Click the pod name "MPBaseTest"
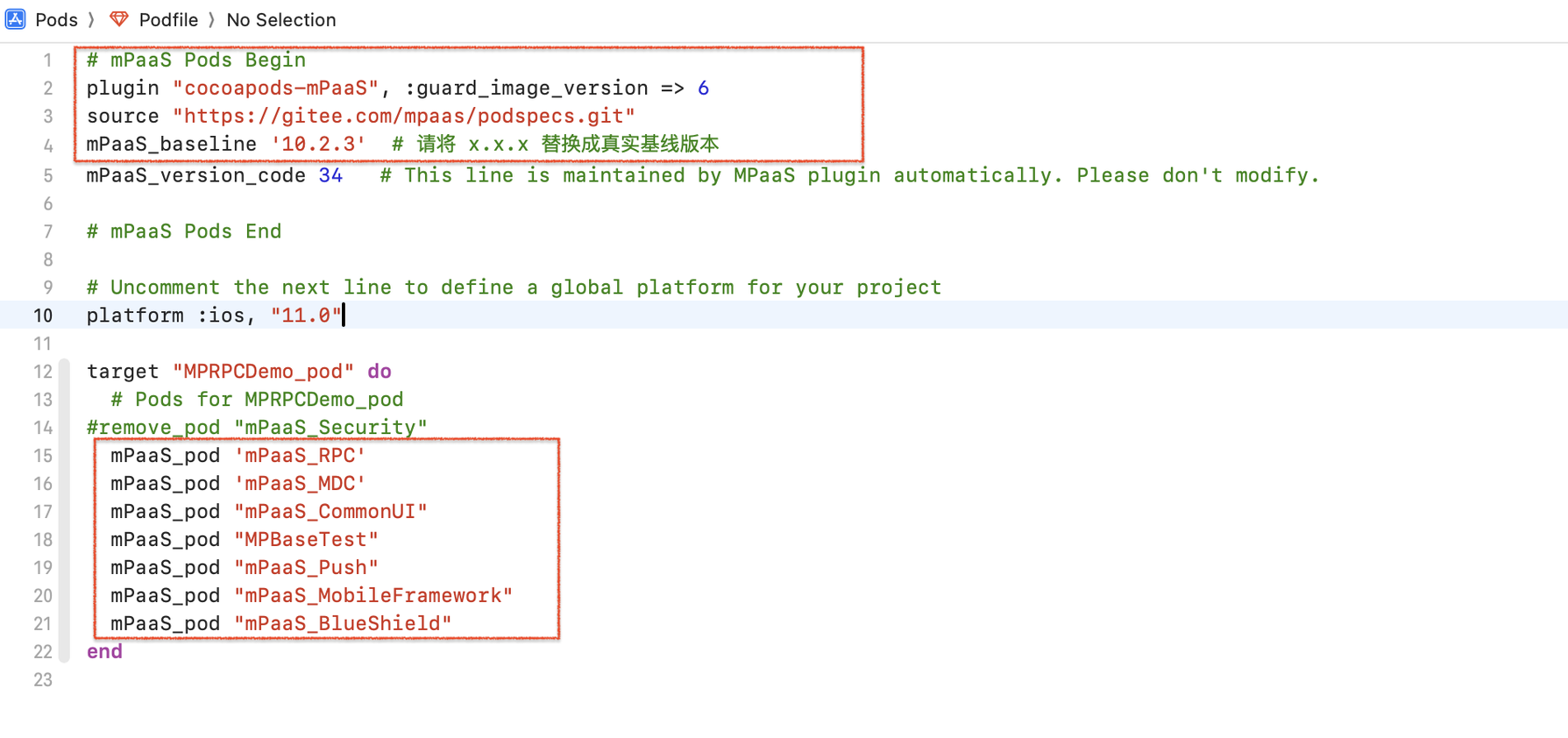The width and height of the screenshot is (1568, 738). [306, 540]
